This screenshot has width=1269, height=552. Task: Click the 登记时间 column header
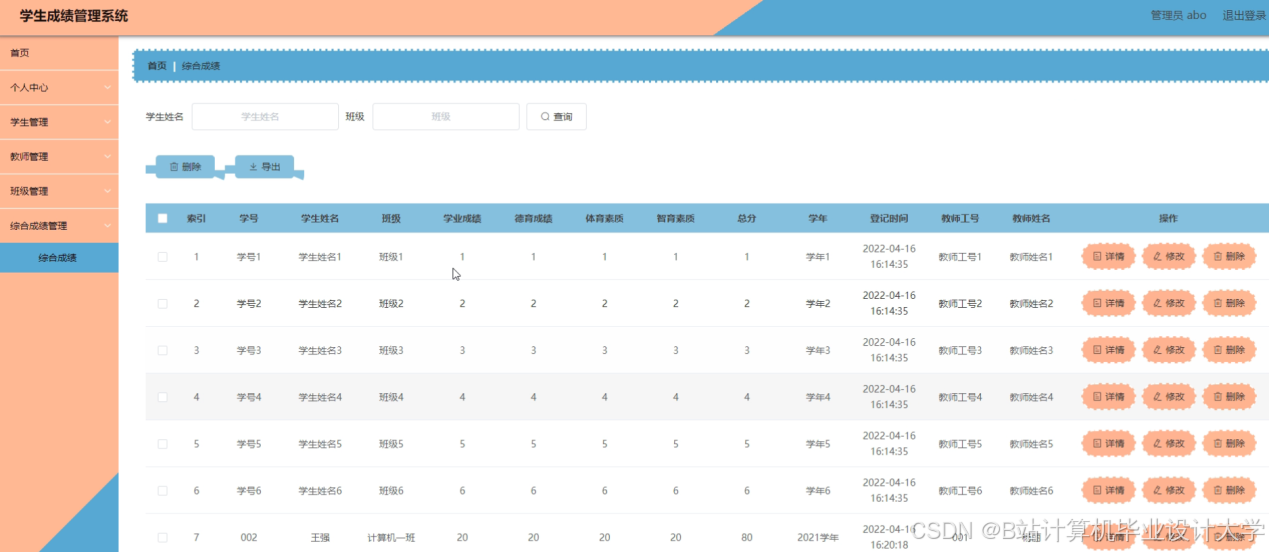click(x=888, y=218)
